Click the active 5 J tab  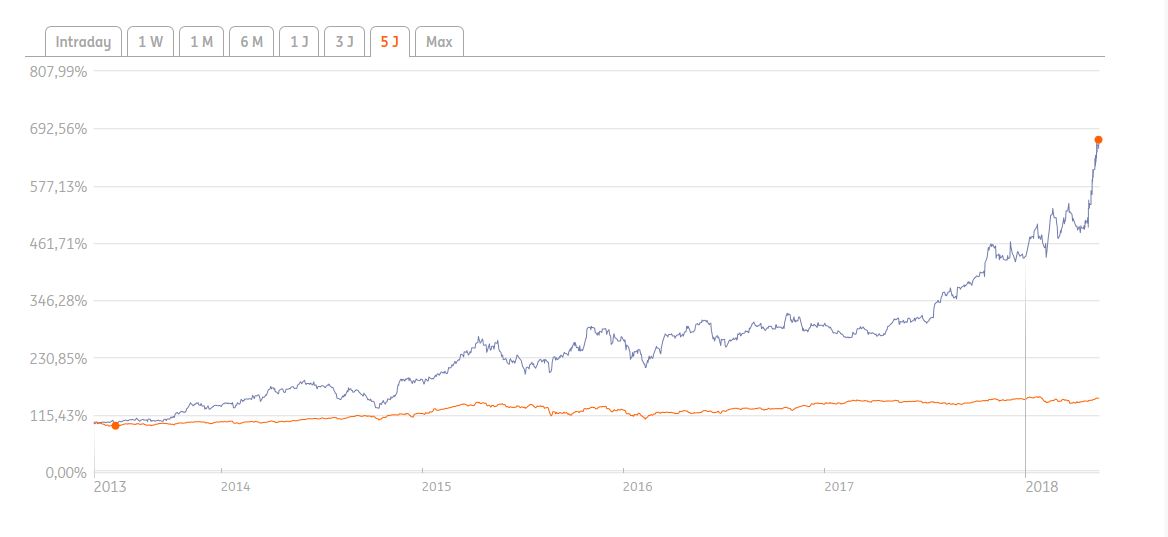(389, 42)
